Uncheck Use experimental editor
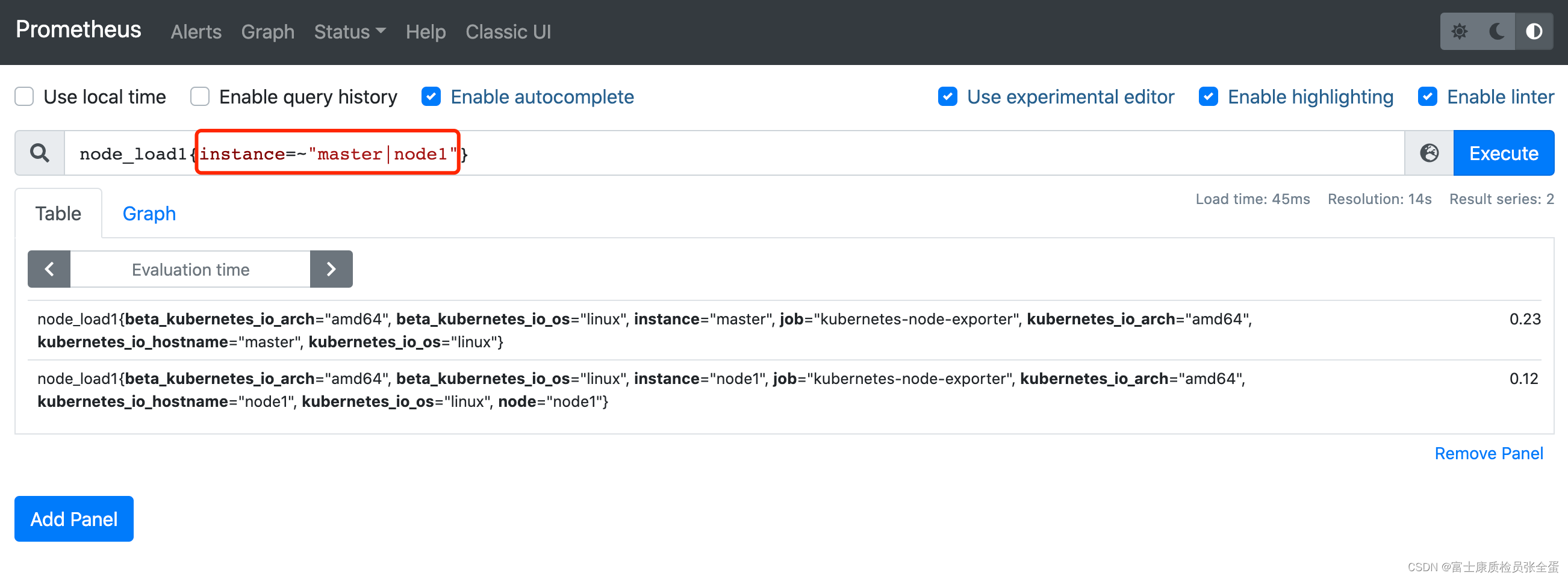 pos(947,97)
